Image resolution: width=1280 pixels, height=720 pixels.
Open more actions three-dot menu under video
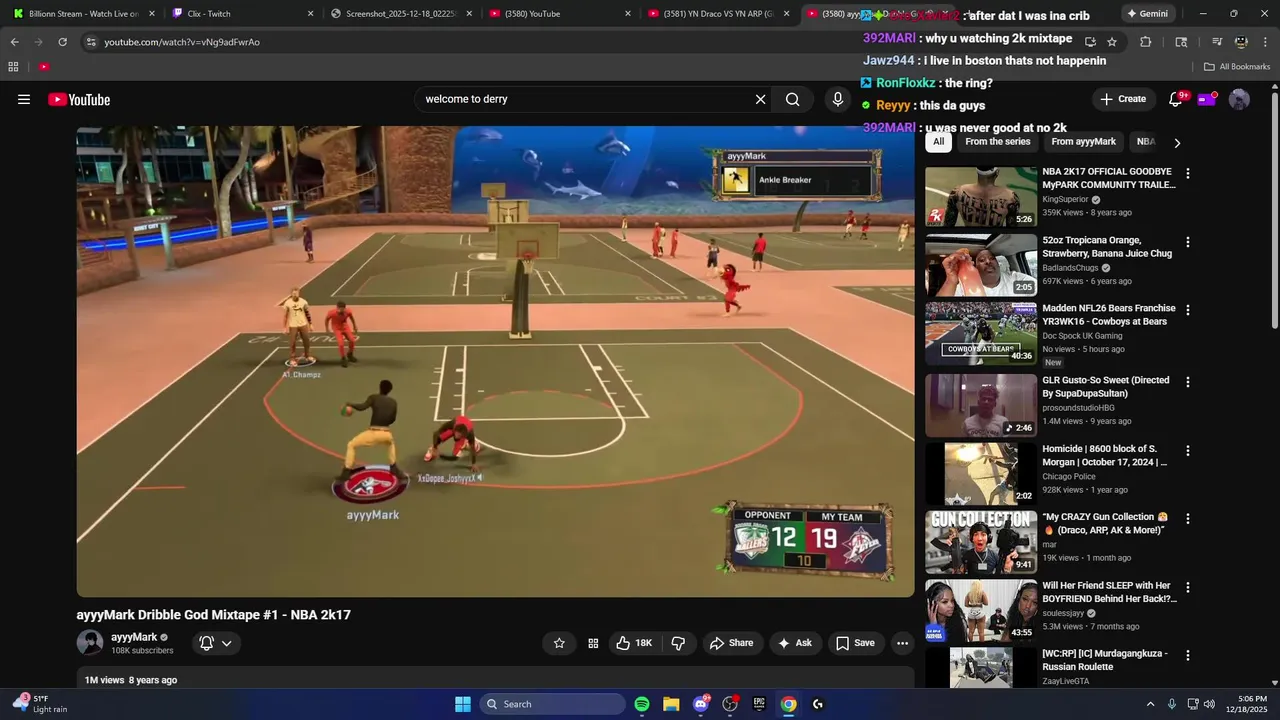point(902,643)
